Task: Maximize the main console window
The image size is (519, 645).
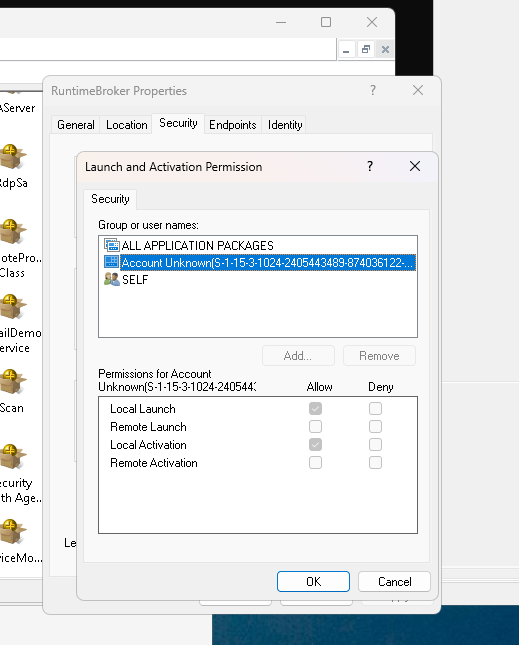Action: point(326,22)
